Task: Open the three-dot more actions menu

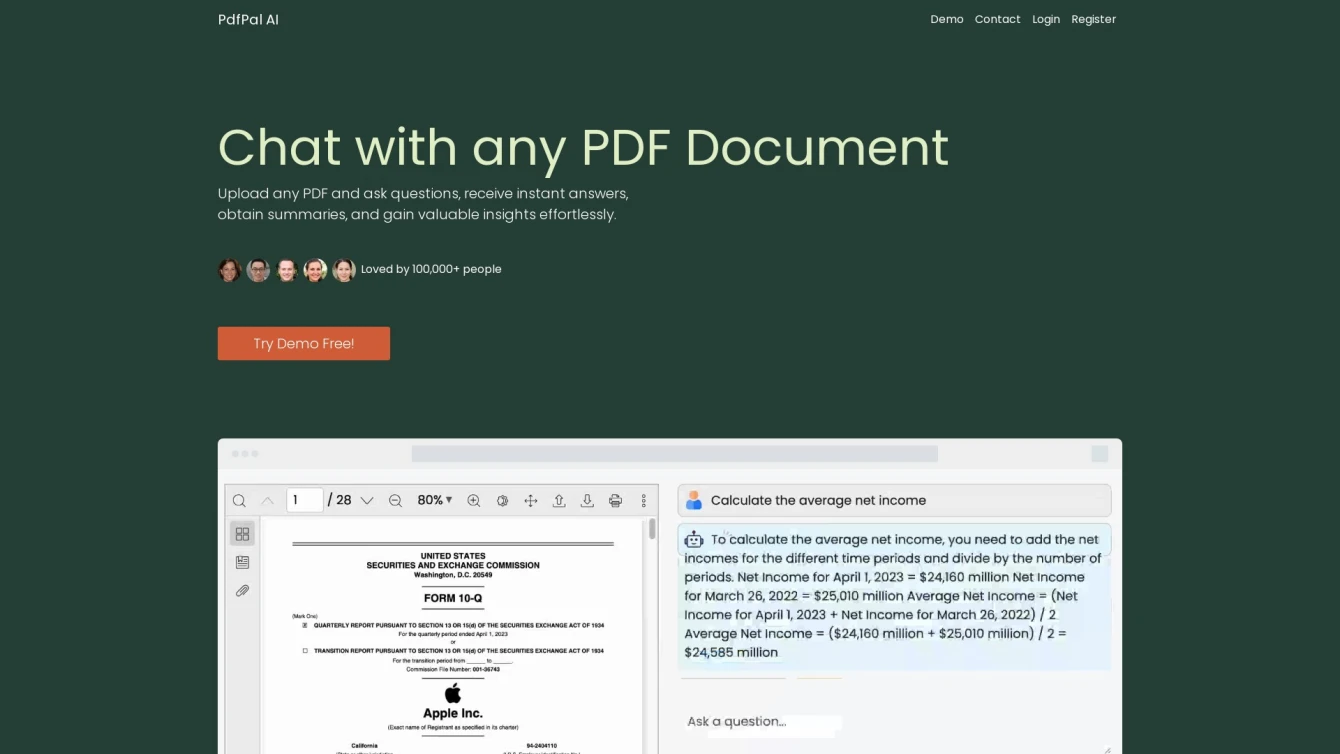Action: 643,500
